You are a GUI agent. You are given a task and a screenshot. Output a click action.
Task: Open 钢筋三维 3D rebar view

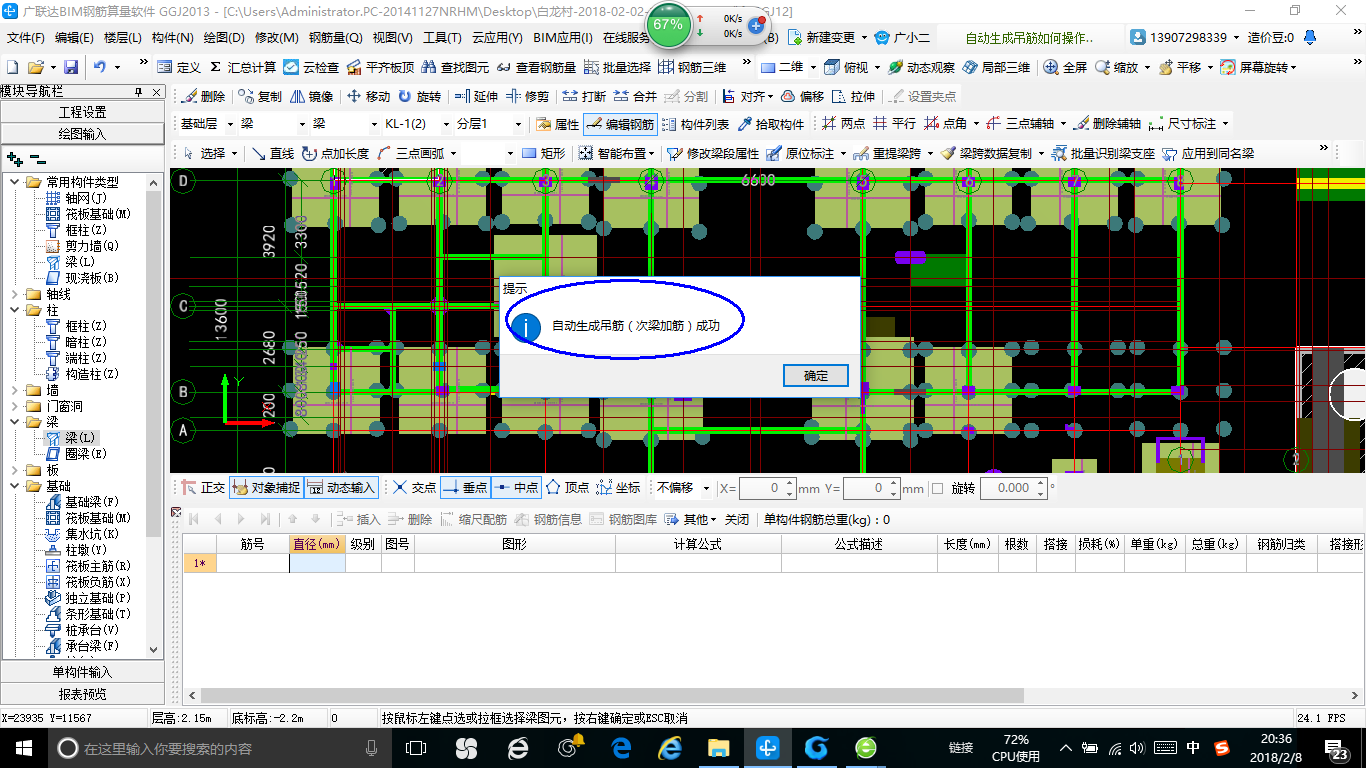tap(692, 67)
